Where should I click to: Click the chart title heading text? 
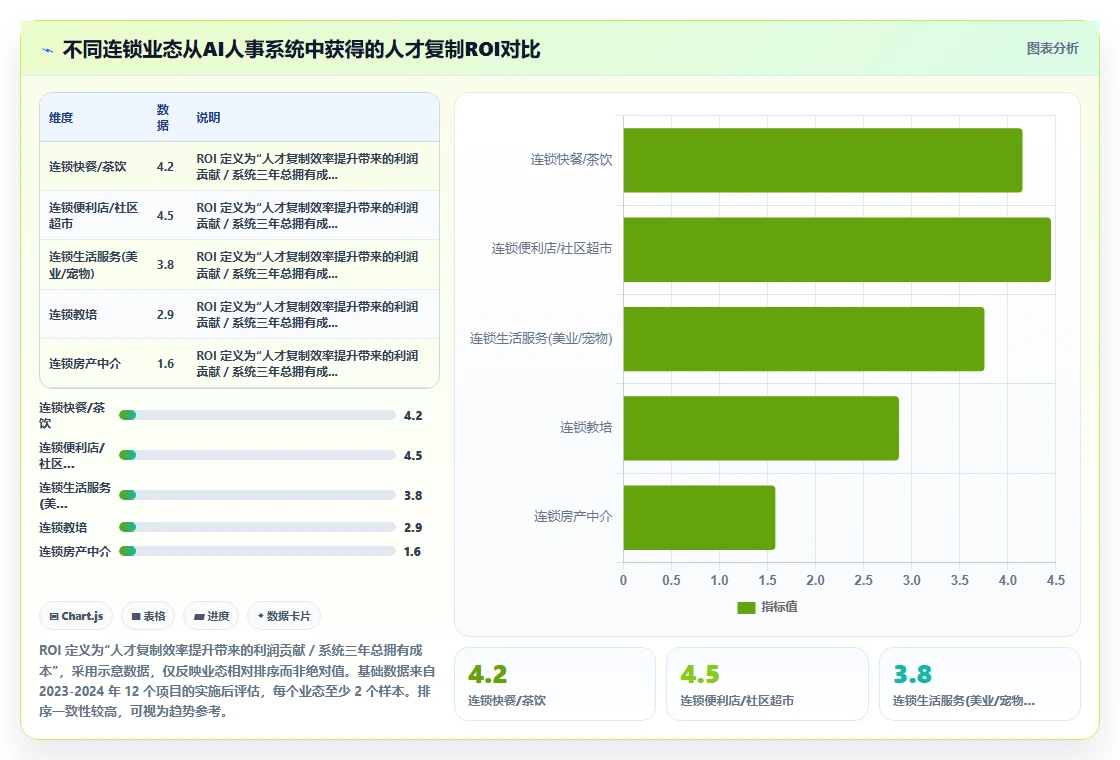pyautogui.click(x=301, y=49)
